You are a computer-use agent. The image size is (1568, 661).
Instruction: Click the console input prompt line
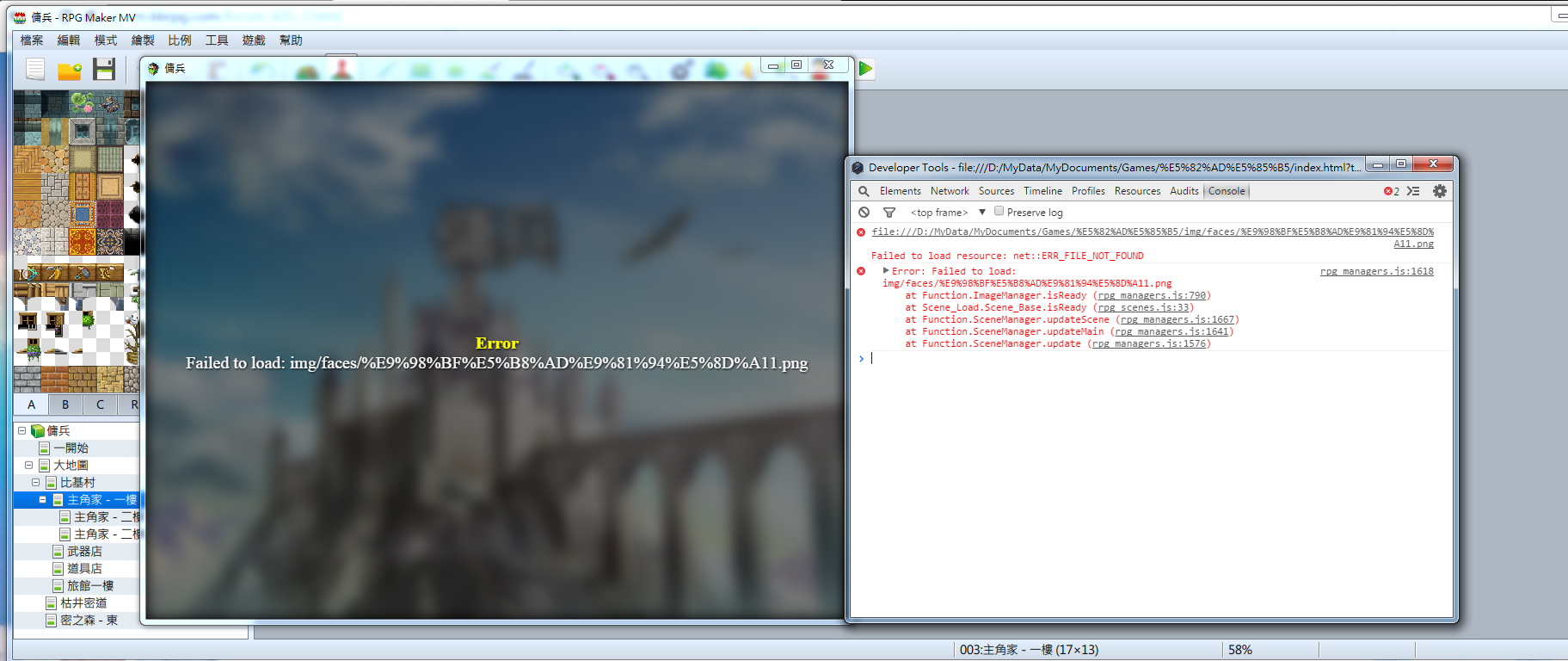[x=1153, y=358]
